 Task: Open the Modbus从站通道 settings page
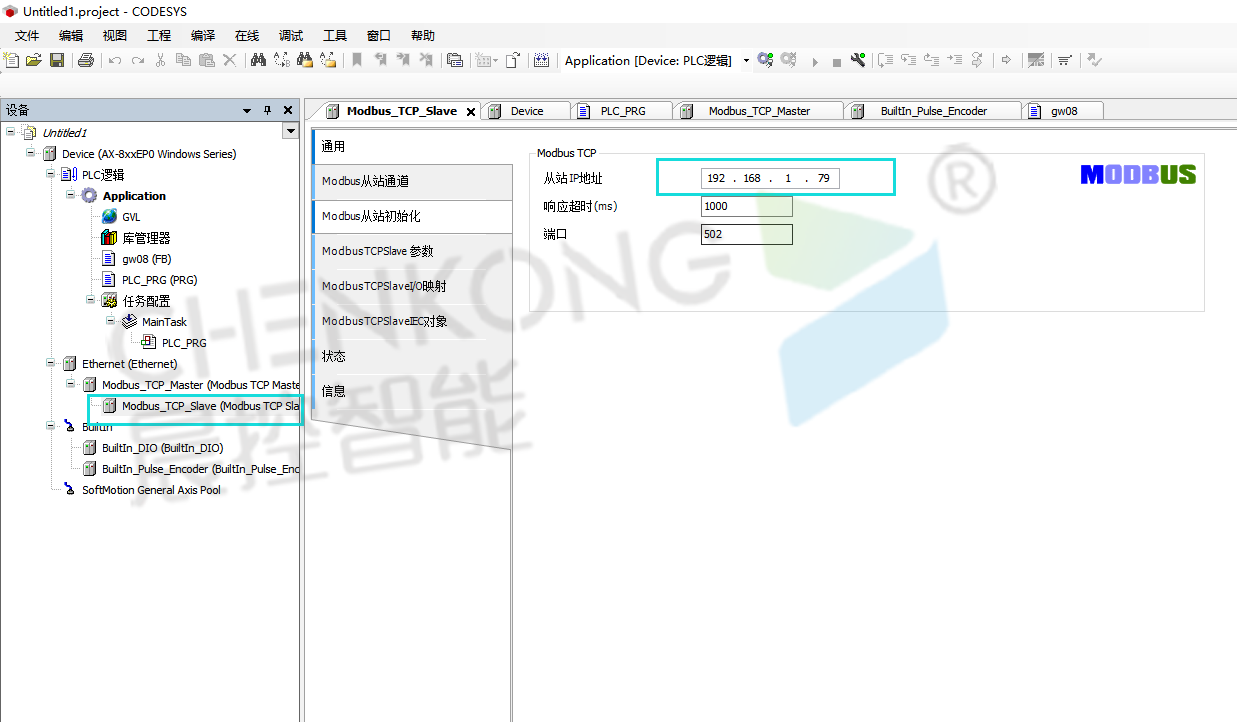point(365,181)
